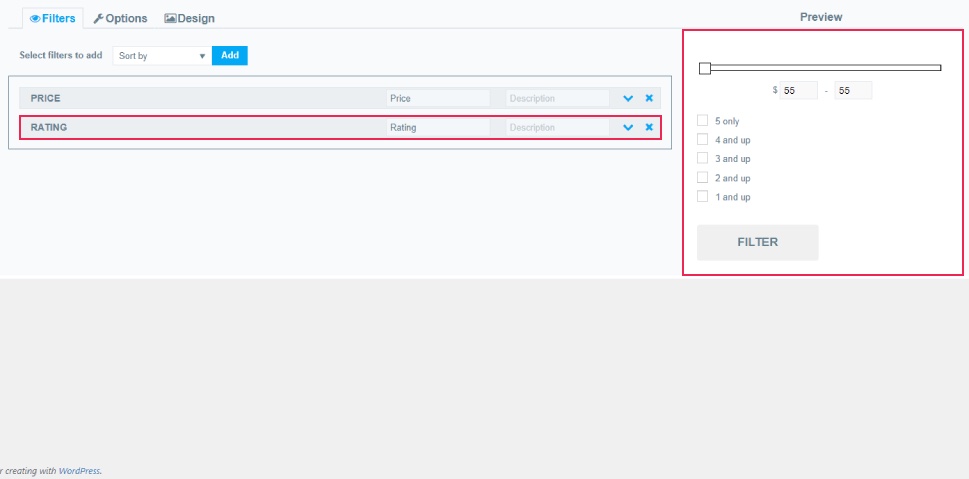Open the Options tab
969x479 pixels.
pyautogui.click(x=121, y=19)
